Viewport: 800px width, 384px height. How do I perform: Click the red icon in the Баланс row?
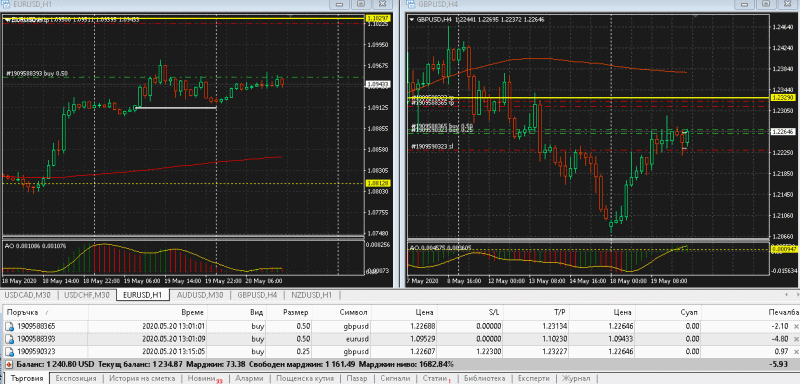pos(9,365)
